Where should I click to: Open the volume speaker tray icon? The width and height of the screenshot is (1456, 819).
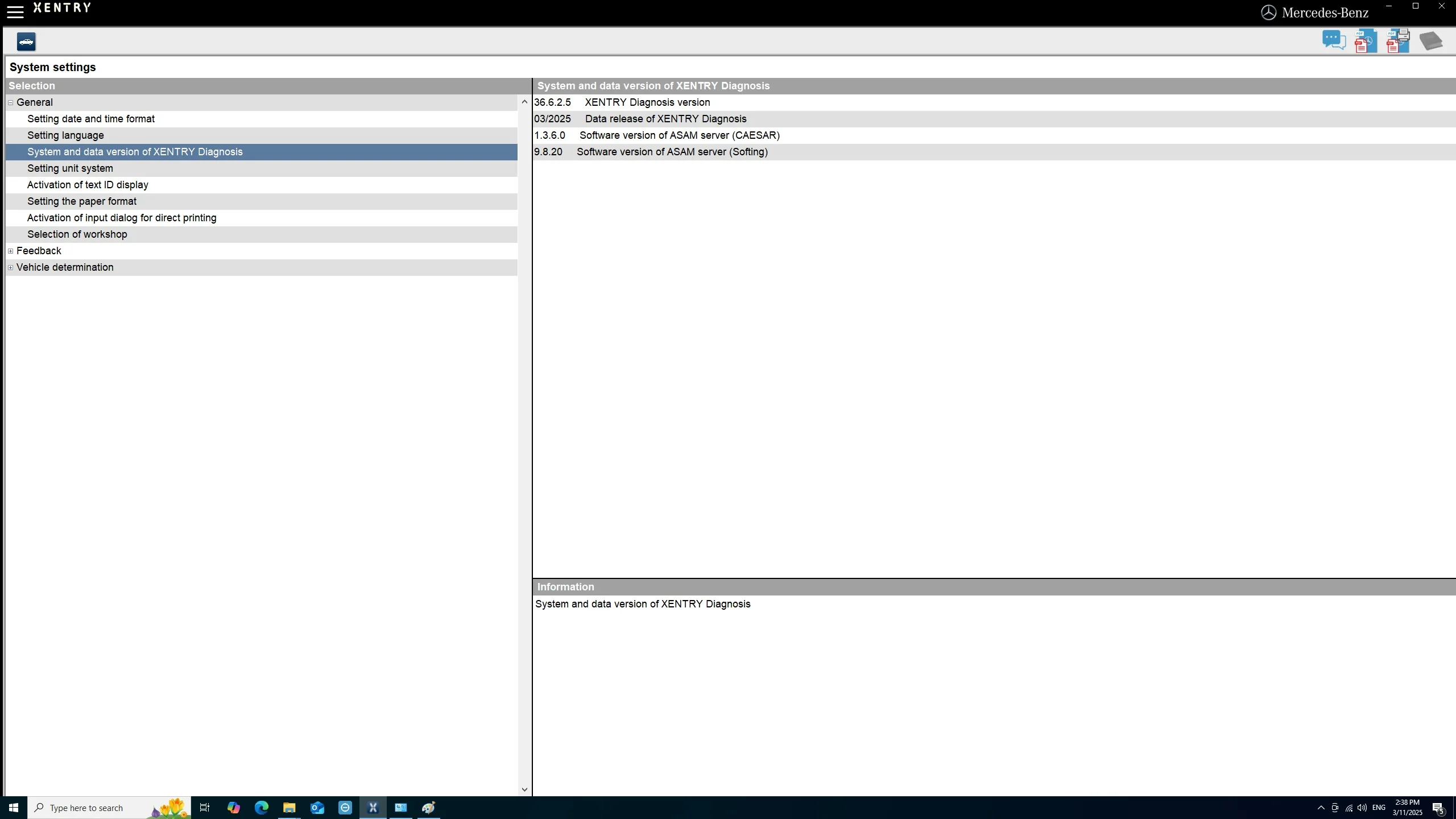pyautogui.click(x=1362, y=808)
